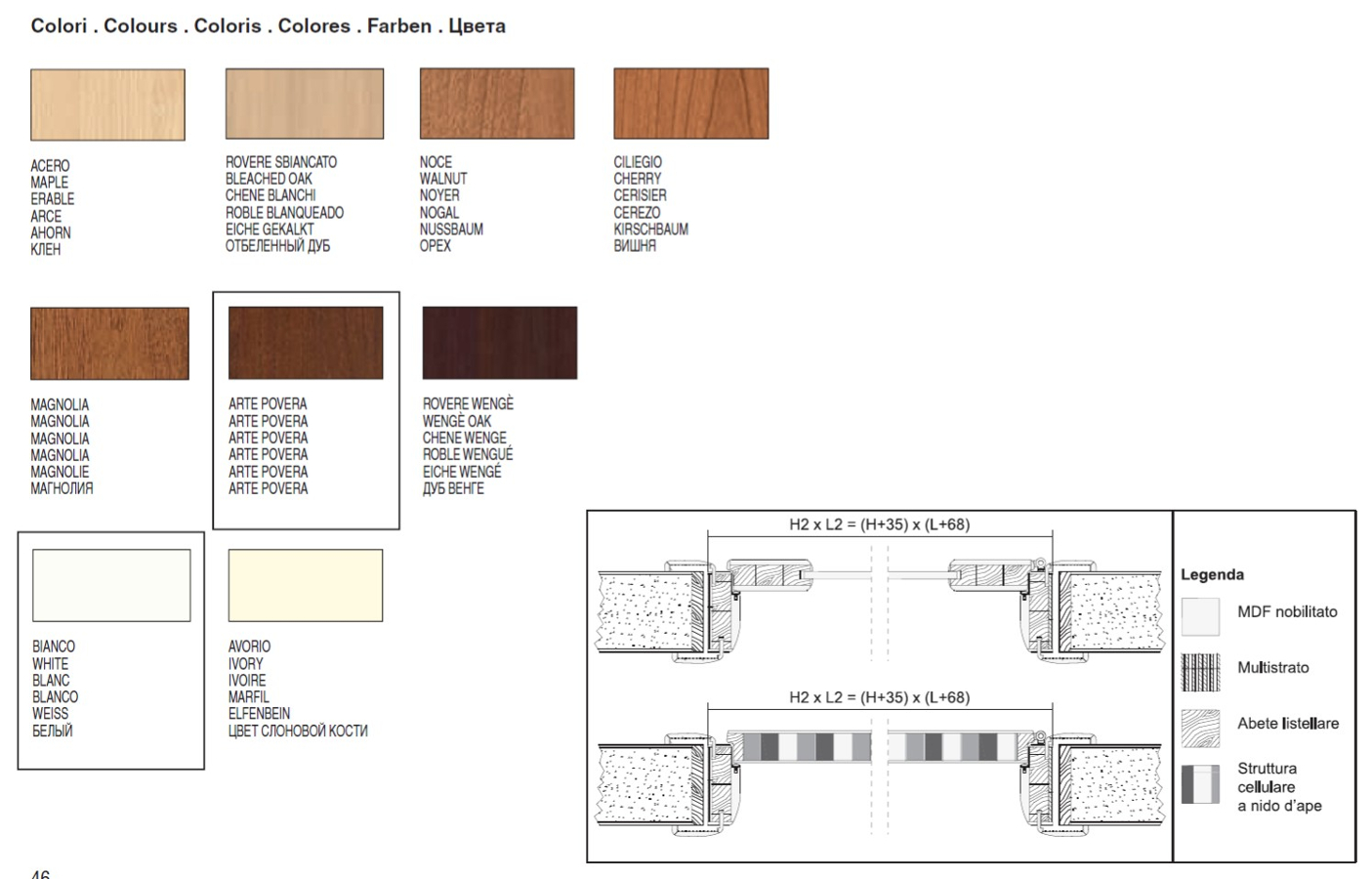
Task: Choose the Rovere Sbiancato bleached oak swatch
Action: click(x=304, y=104)
